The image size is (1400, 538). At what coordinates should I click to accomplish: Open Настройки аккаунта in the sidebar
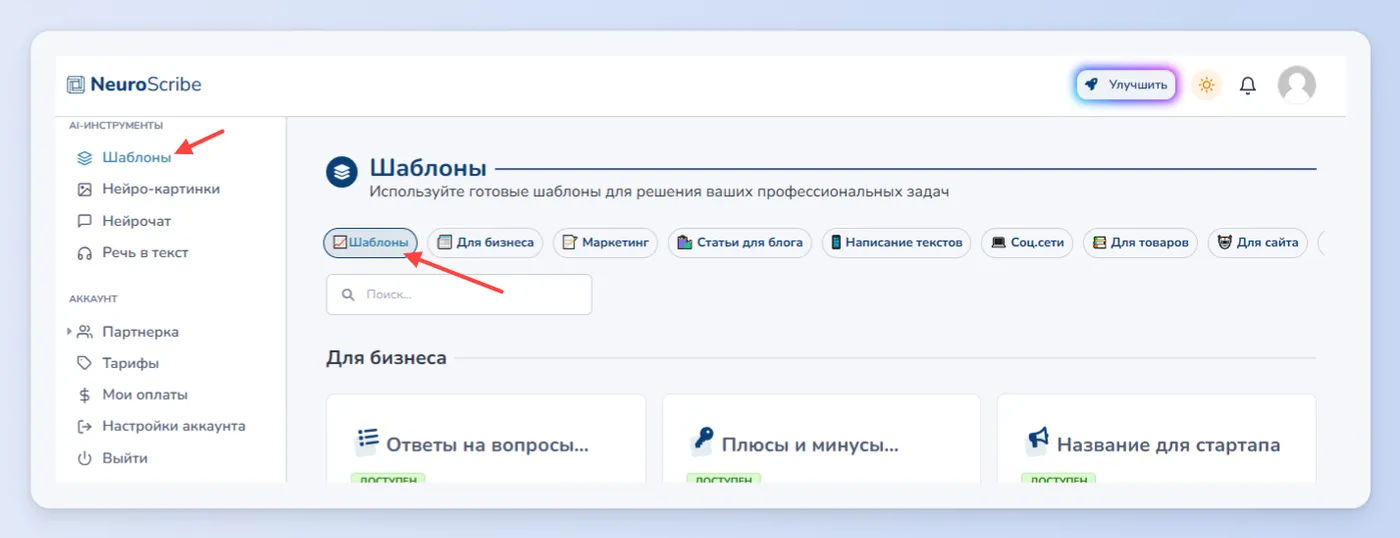click(x=160, y=426)
